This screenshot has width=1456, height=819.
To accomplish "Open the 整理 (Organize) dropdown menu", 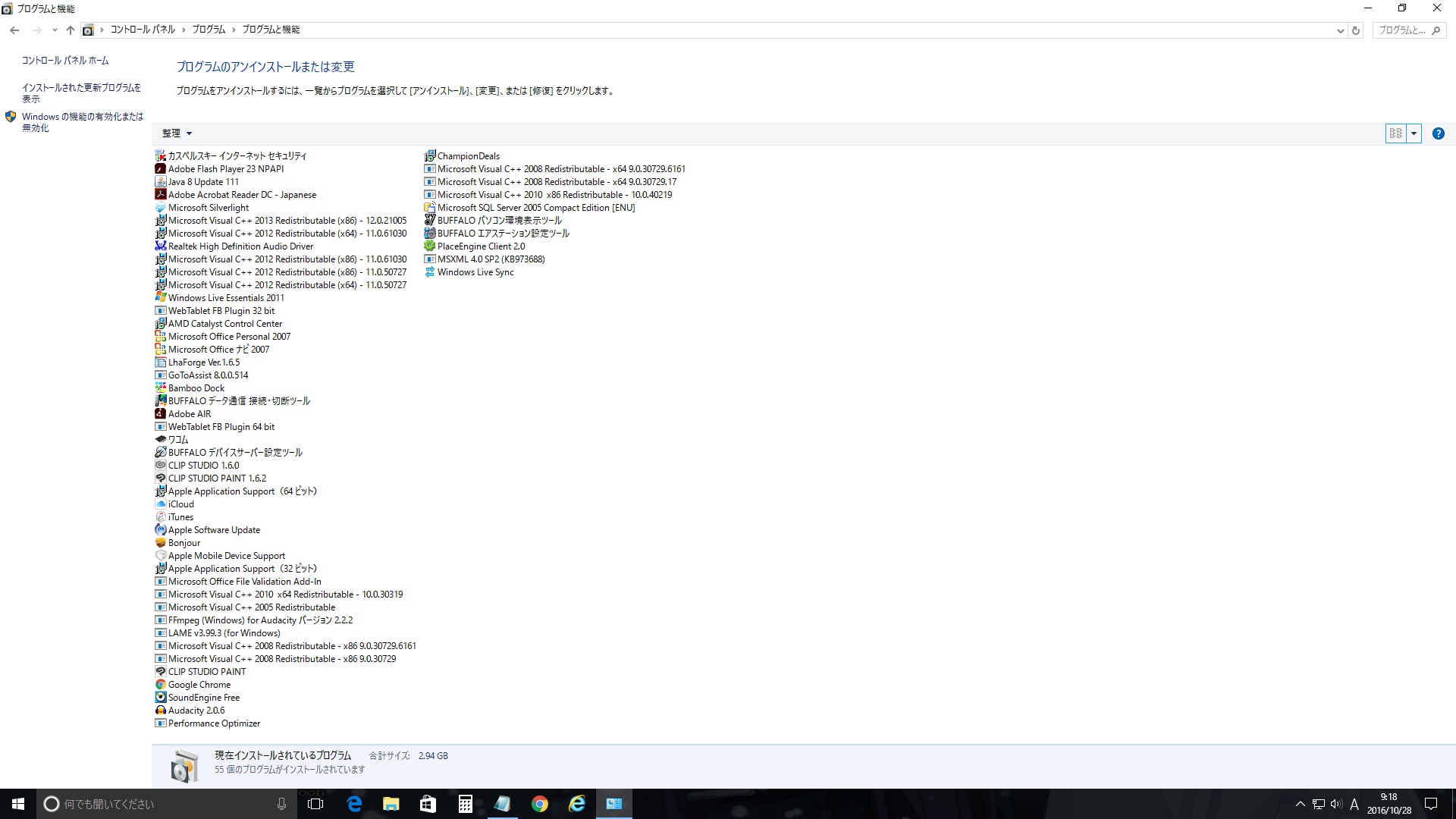I will click(177, 133).
